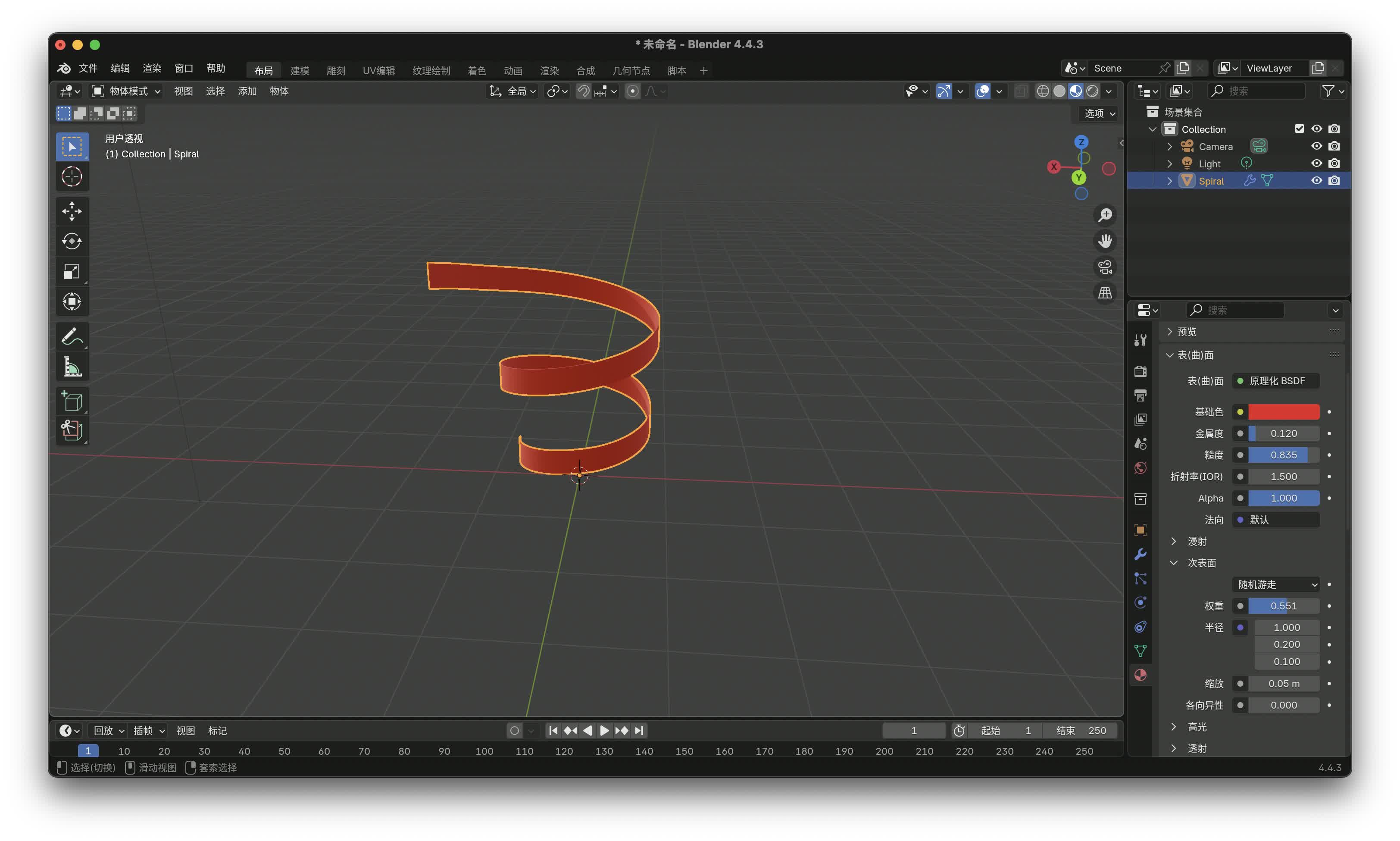Hide the Spiral object with eye icon
Screen dimensions: 1400x841
pos(1316,181)
